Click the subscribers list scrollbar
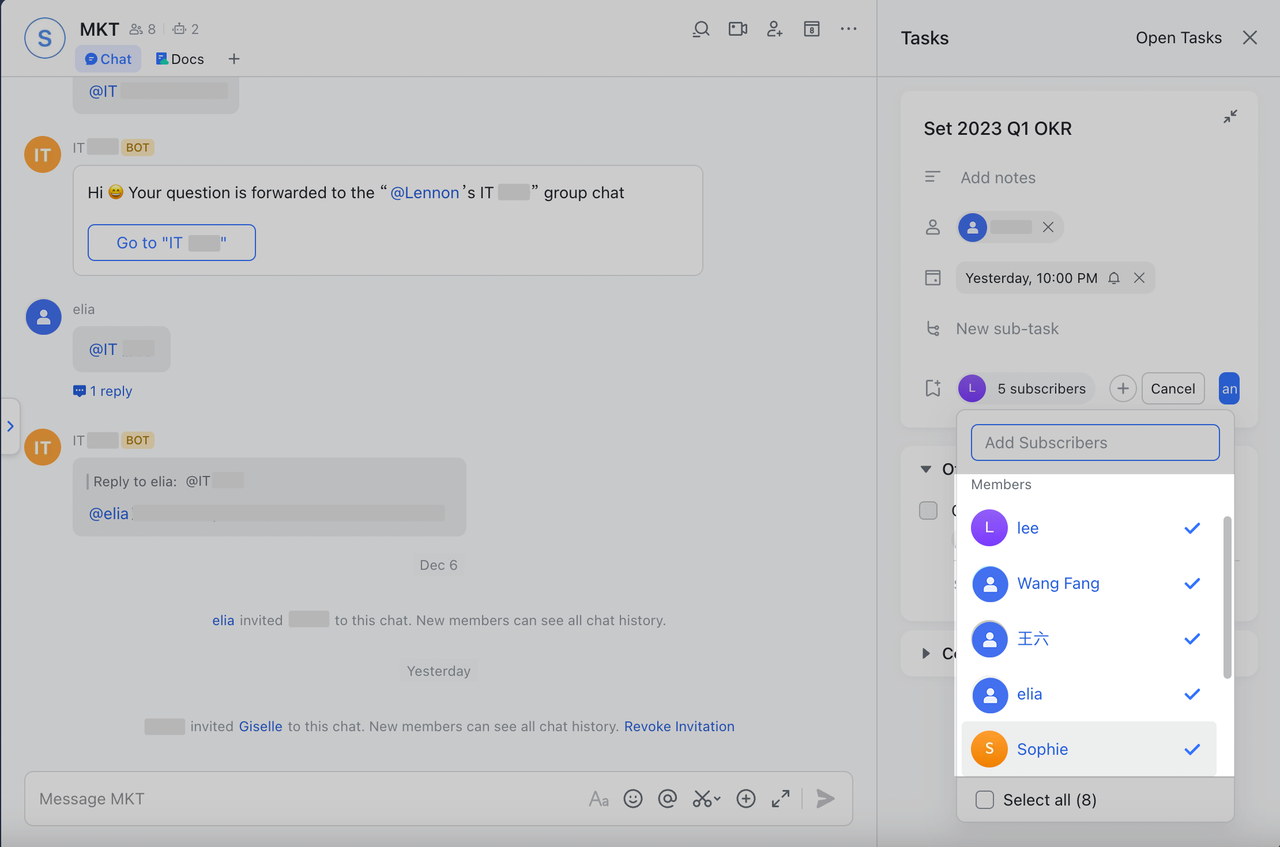Image resolution: width=1280 pixels, height=847 pixels. (x=1228, y=597)
